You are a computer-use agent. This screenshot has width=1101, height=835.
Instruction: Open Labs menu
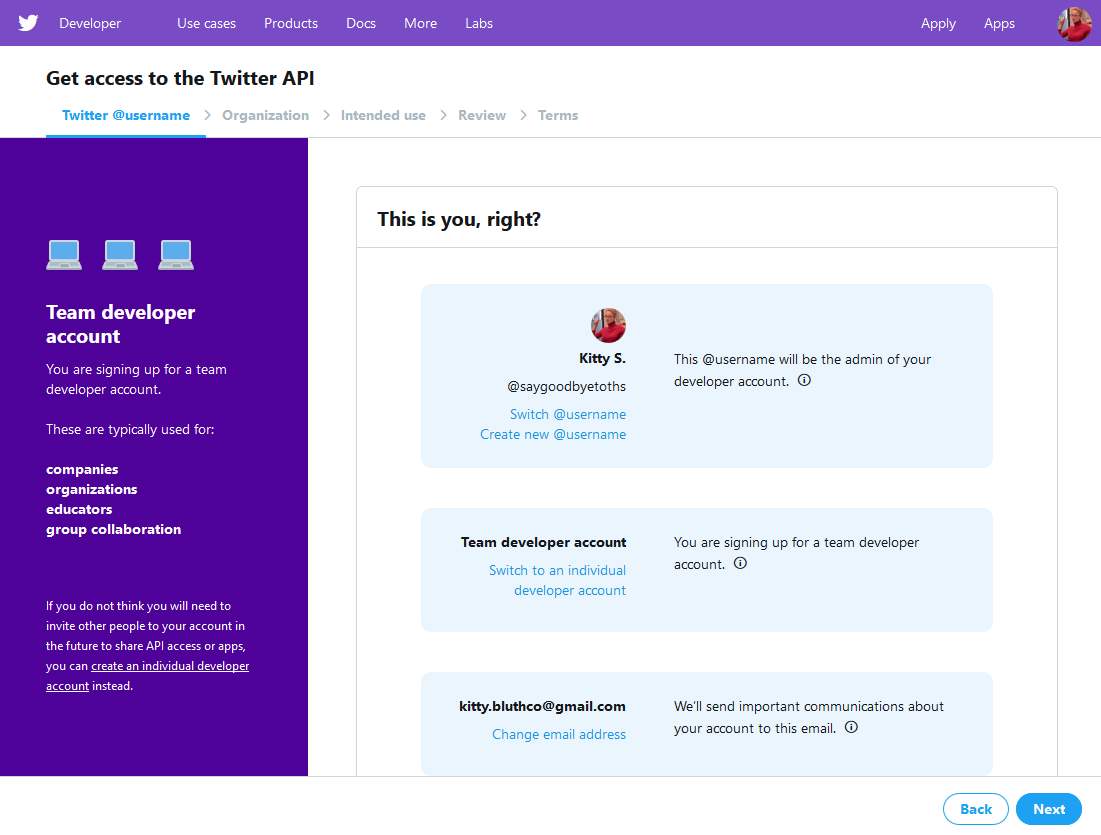point(479,23)
